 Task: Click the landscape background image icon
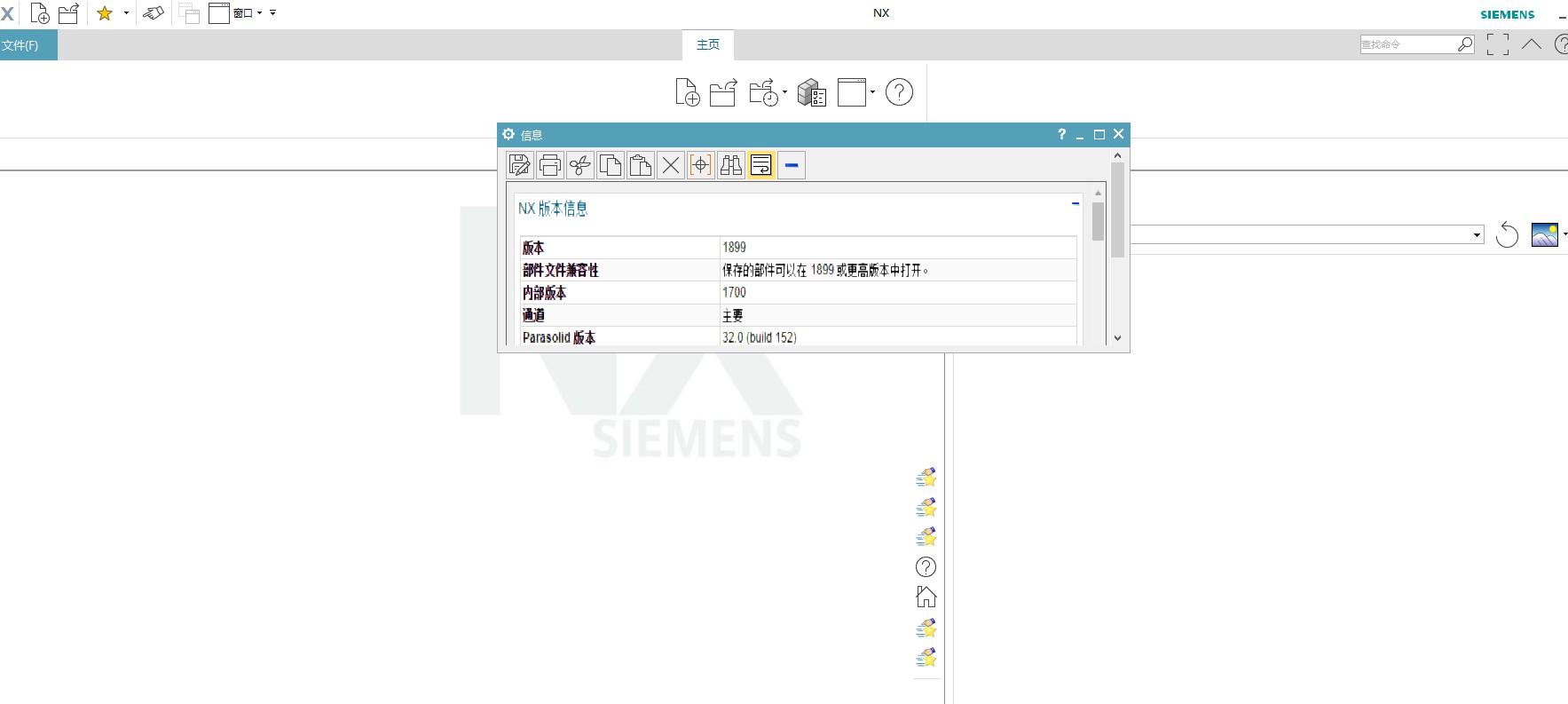(x=1545, y=234)
